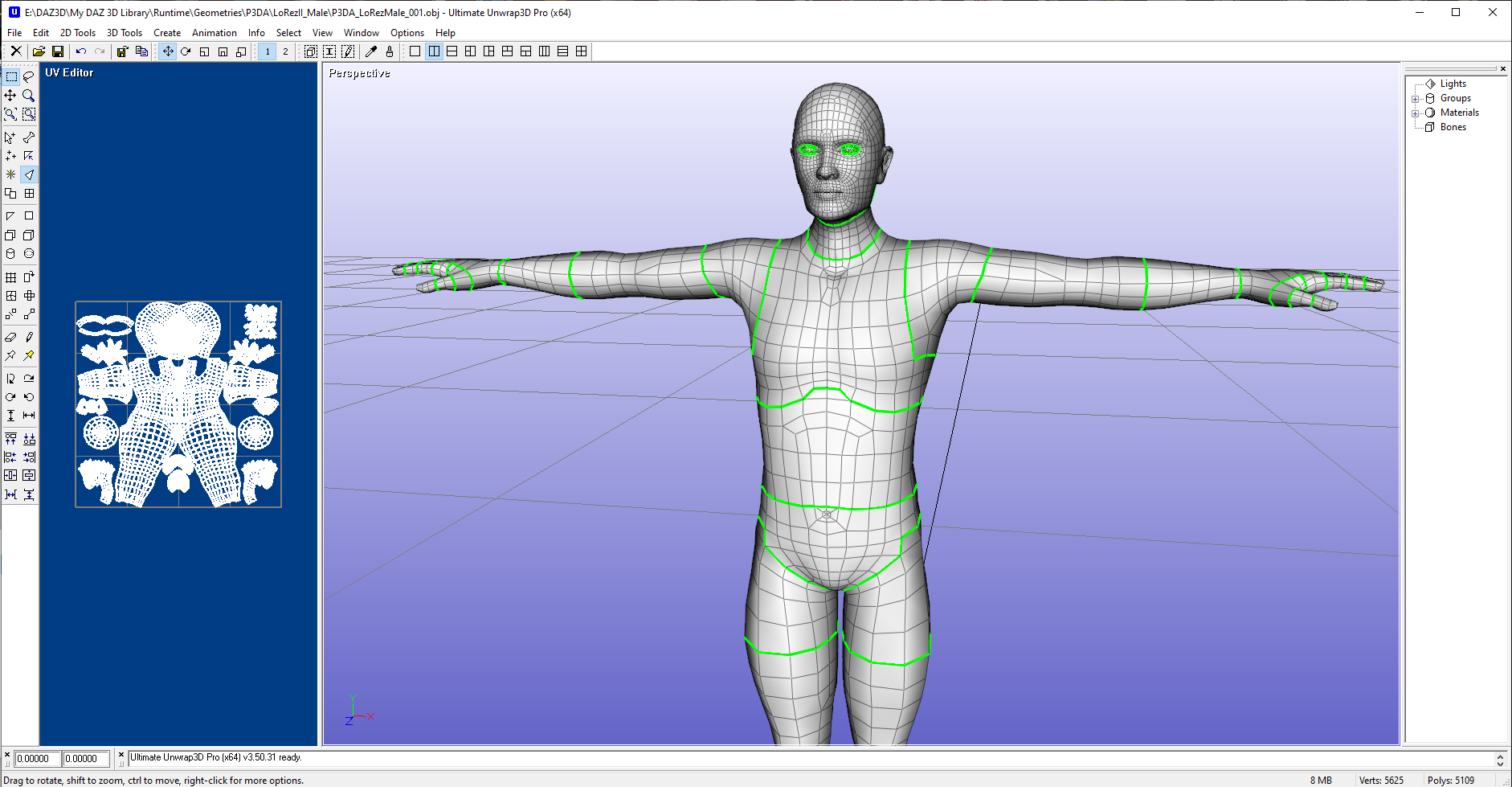This screenshot has height=787, width=1512.
Task: Save the model with the floppy disk icon
Action: pos(58,51)
